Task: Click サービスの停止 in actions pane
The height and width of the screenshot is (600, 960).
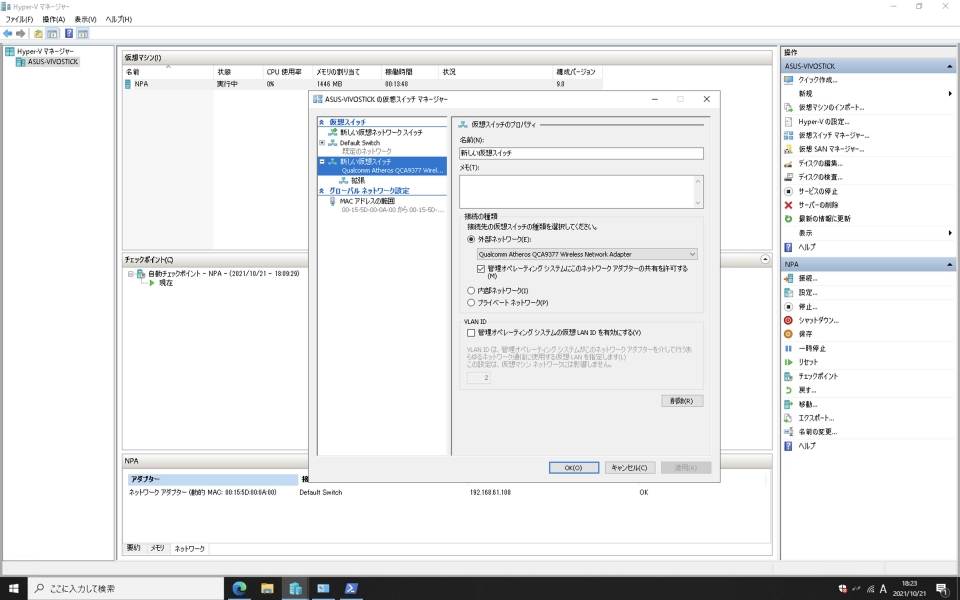Action: 818,191
